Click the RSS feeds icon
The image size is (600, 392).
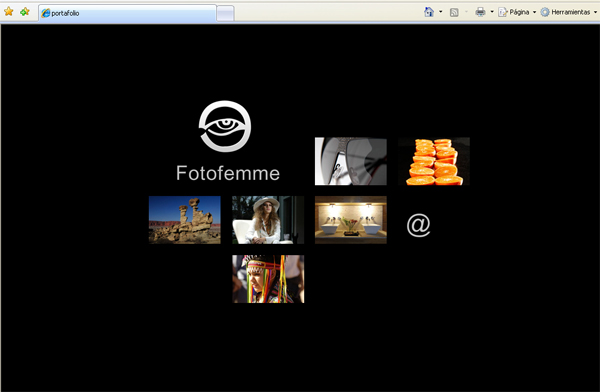click(x=454, y=12)
